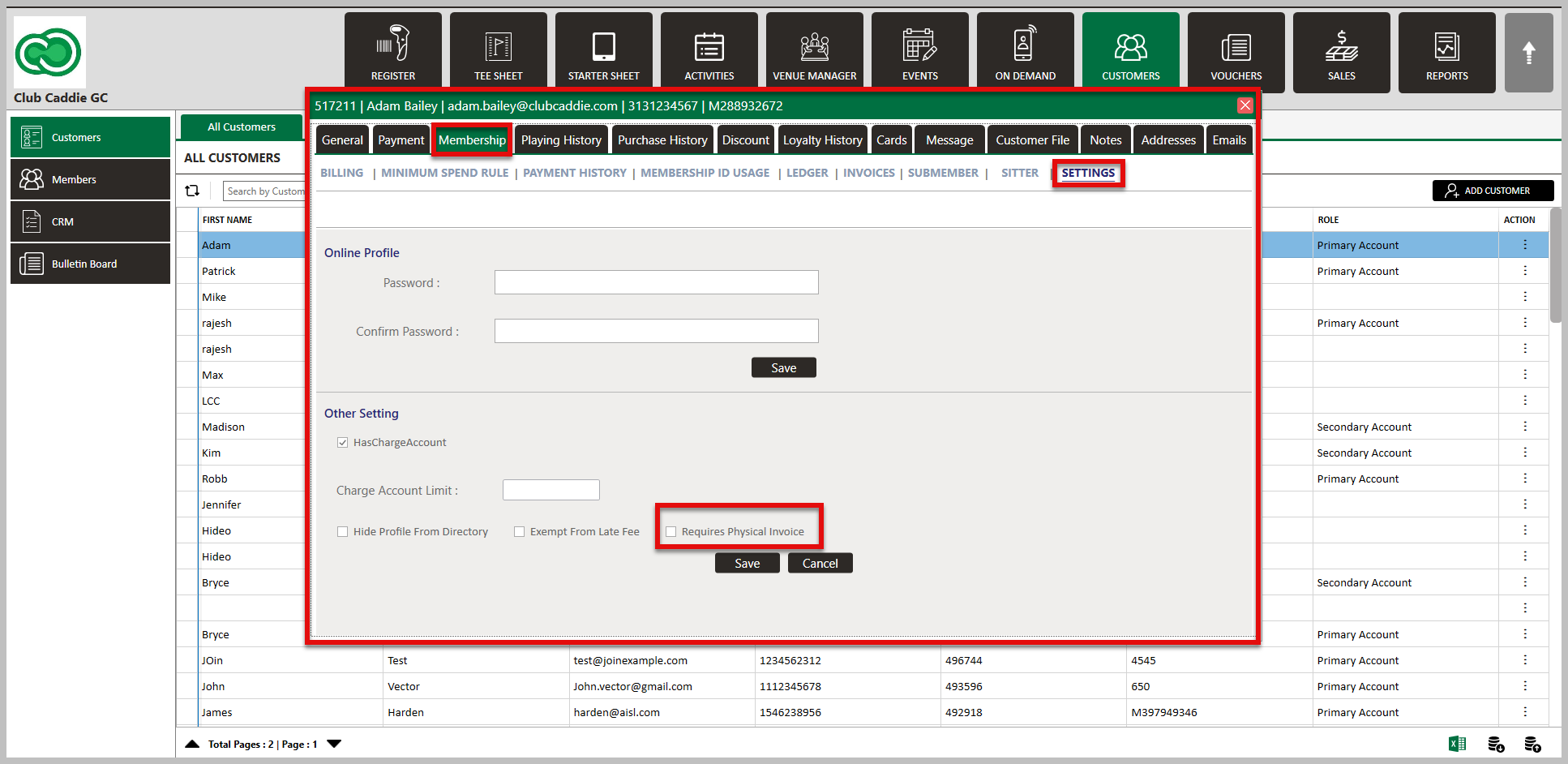Open the Cards tab
The width and height of the screenshot is (1568, 764).
(x=892, y=139)
